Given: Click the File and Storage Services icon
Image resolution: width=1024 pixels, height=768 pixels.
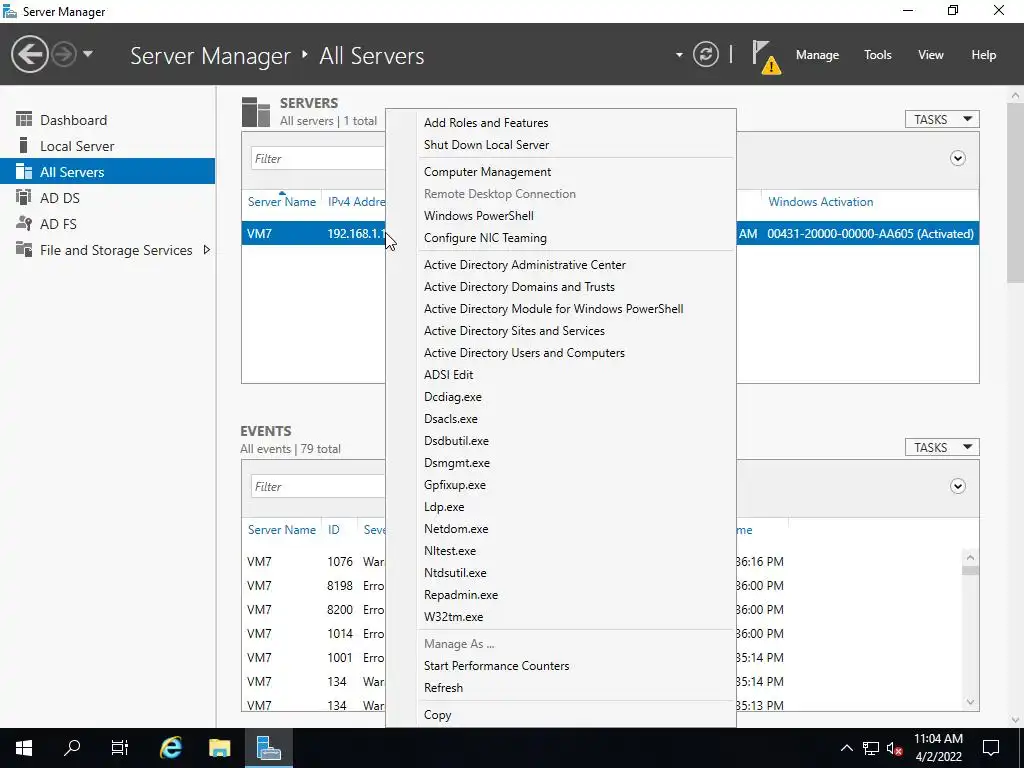Looking at the screenshot, I should [x=24, y=249].
